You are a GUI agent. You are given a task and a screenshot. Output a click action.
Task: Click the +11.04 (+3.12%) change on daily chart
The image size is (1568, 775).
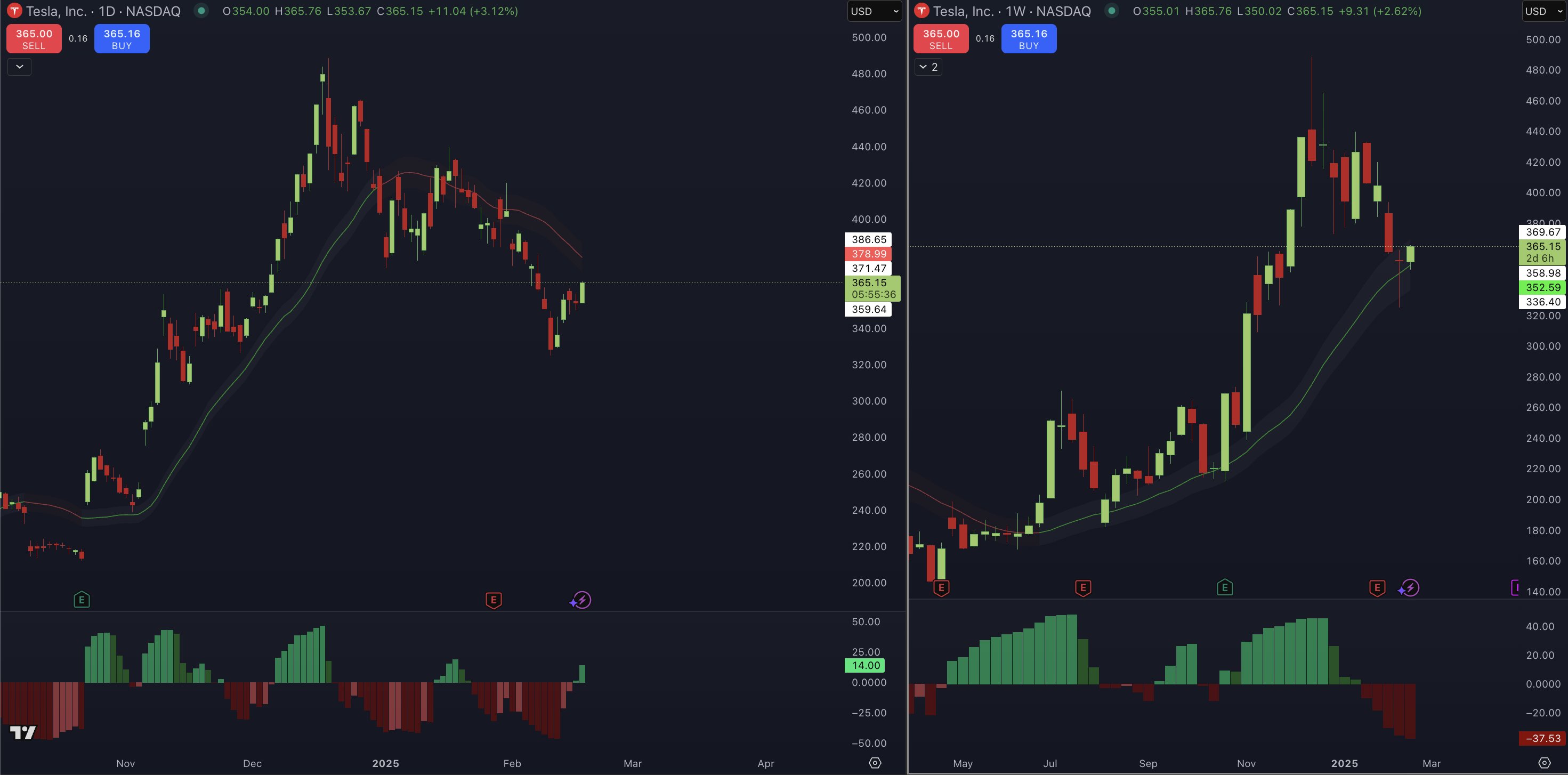pos(473,11)
